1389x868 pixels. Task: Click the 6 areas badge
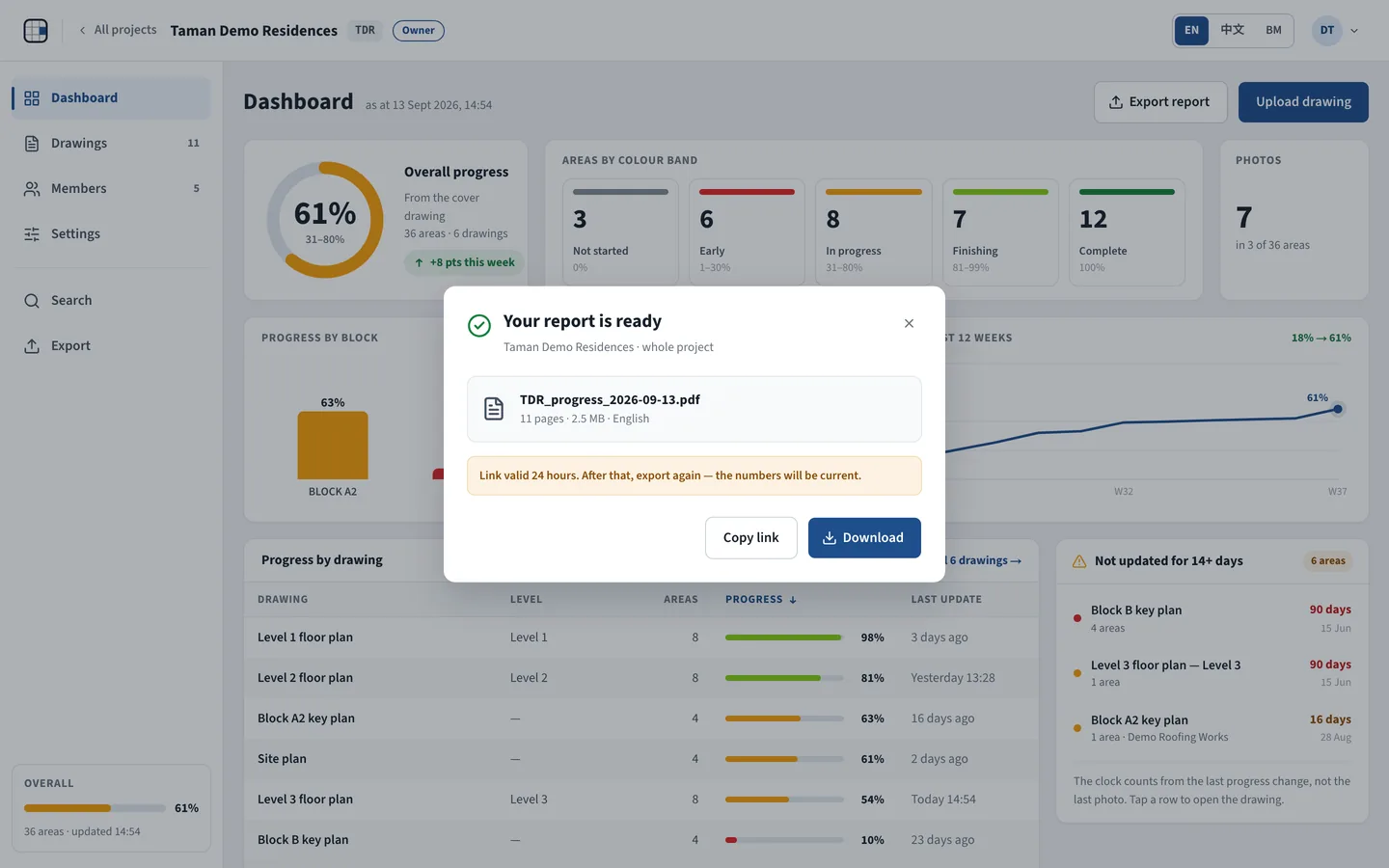1328,560
